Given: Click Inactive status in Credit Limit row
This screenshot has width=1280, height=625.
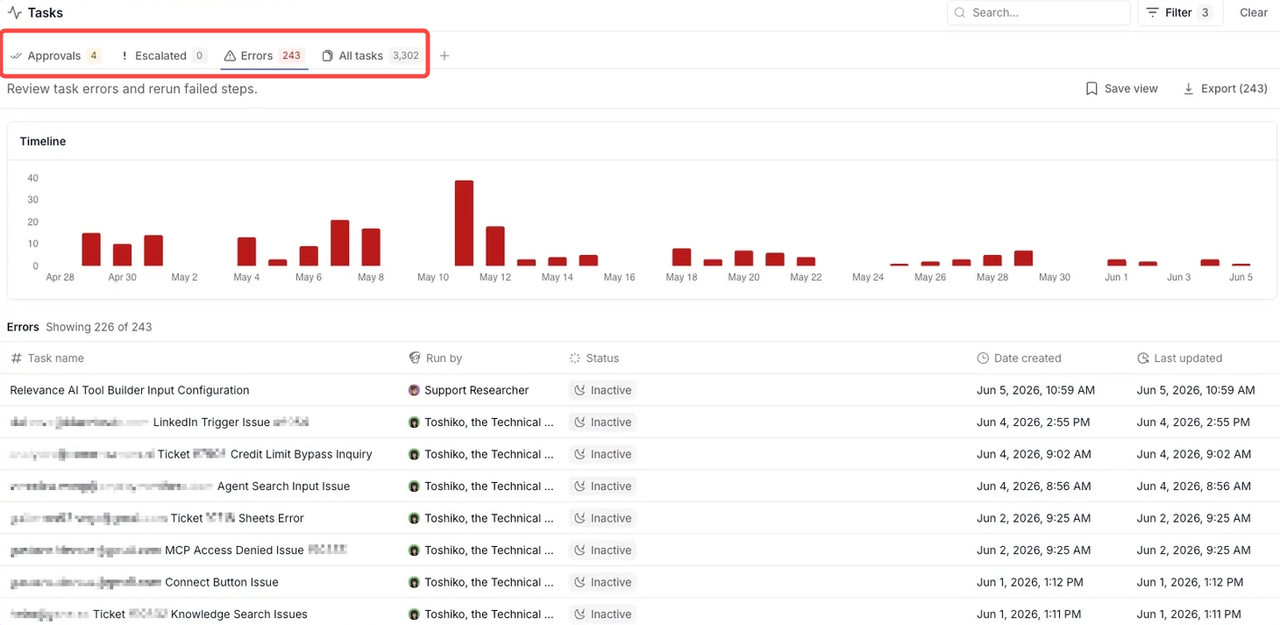Looking at the screenshot, I should 602,454.
